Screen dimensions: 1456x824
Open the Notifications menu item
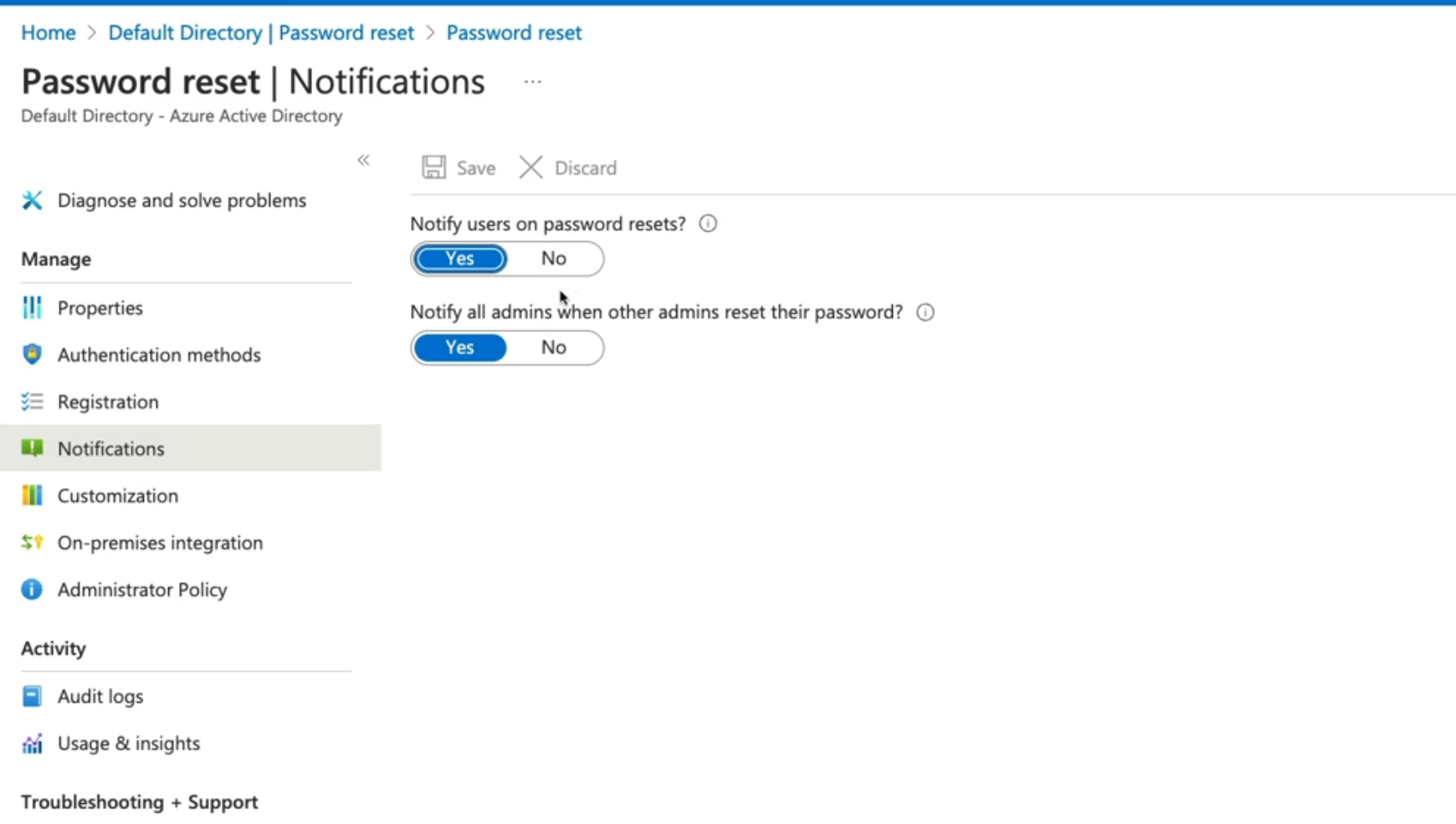click(x=111, y=448)
